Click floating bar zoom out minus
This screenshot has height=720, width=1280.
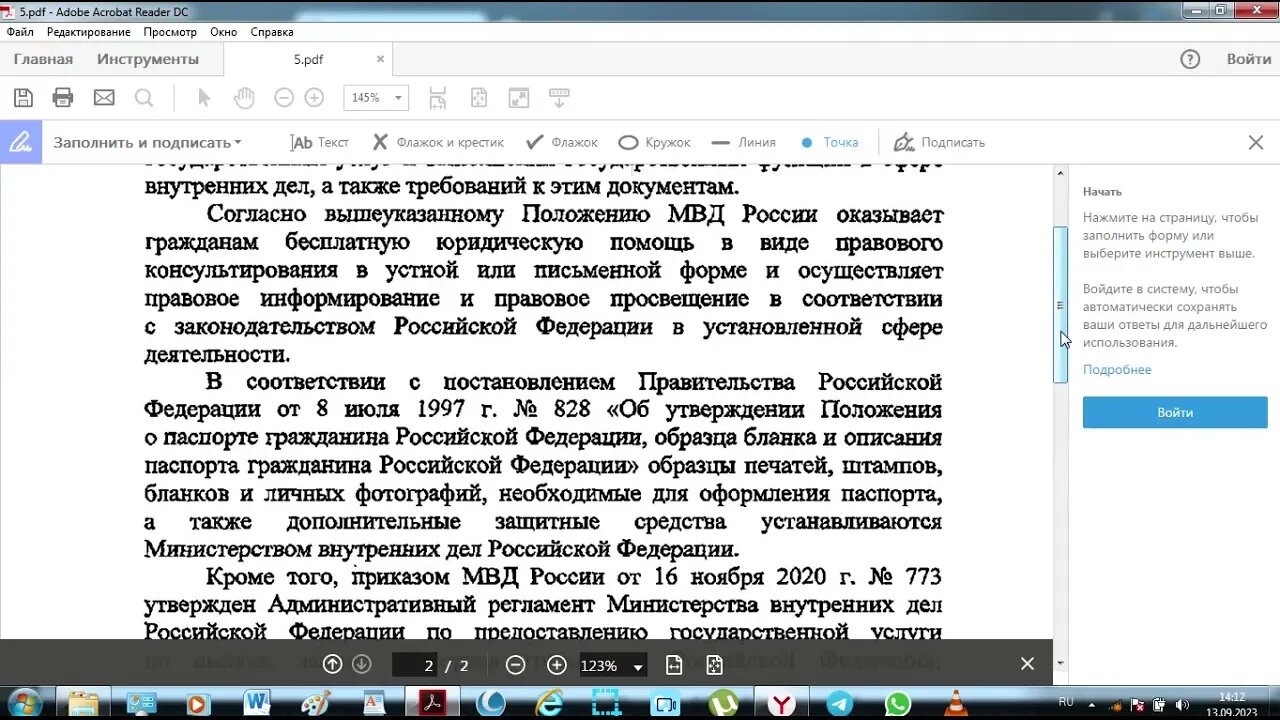tap(516, 665)
